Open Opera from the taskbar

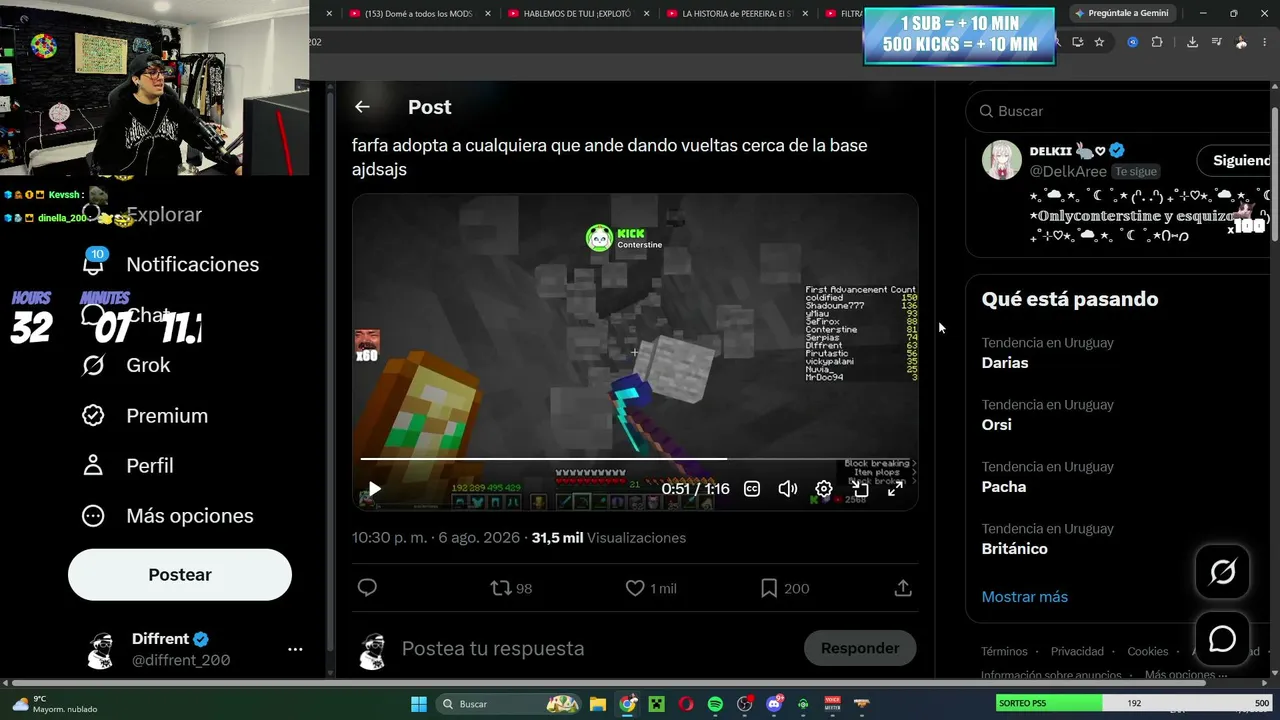pos(686,704)
